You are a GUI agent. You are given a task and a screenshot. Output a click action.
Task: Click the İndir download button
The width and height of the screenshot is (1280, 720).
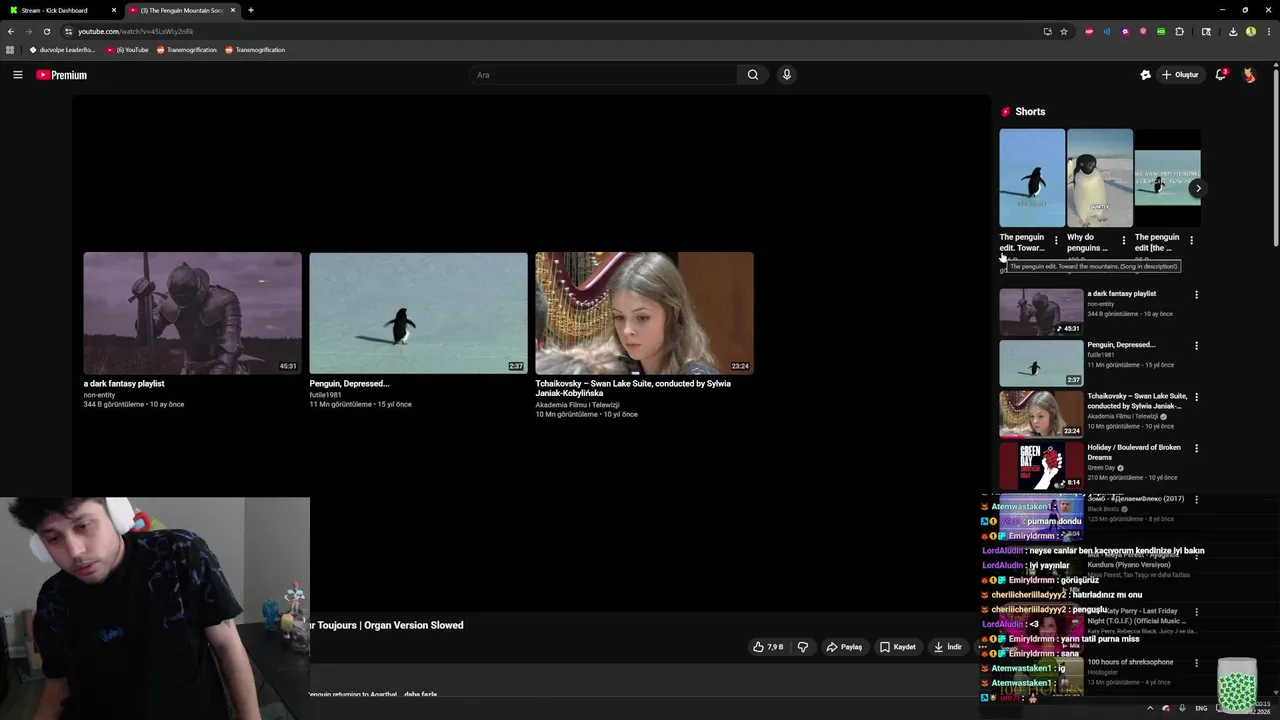click(x=948, y=647)
